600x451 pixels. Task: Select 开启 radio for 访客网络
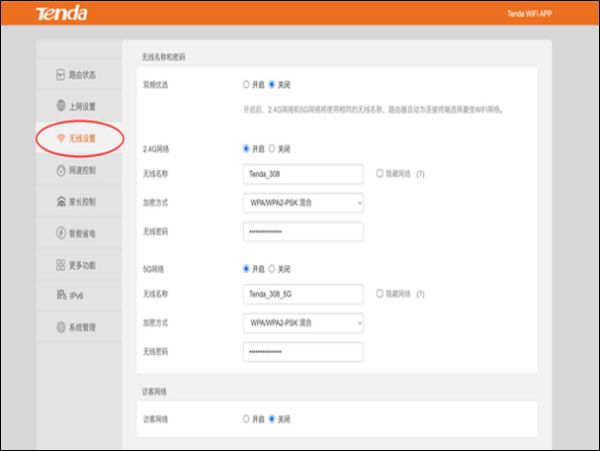coord(246,419)
